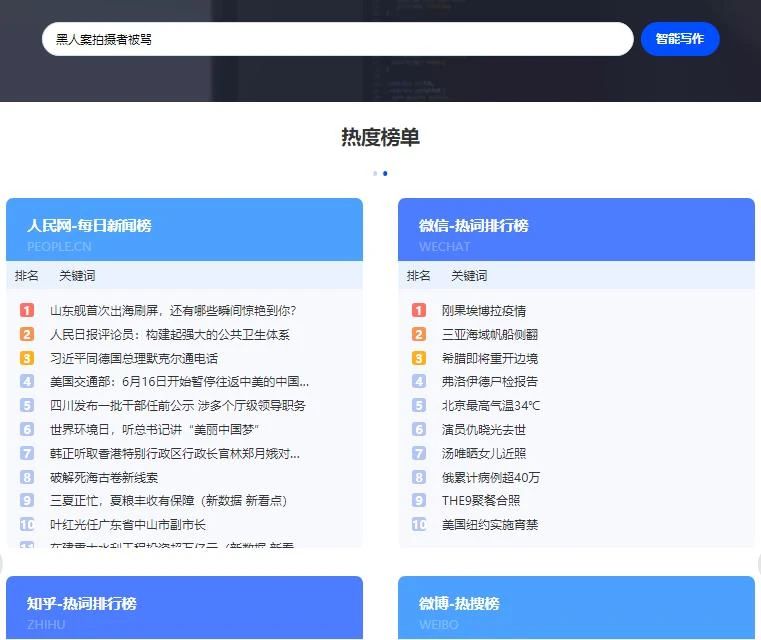
Task: Select keyword 美国纽约实施宵禁
Action: point(490,525)
